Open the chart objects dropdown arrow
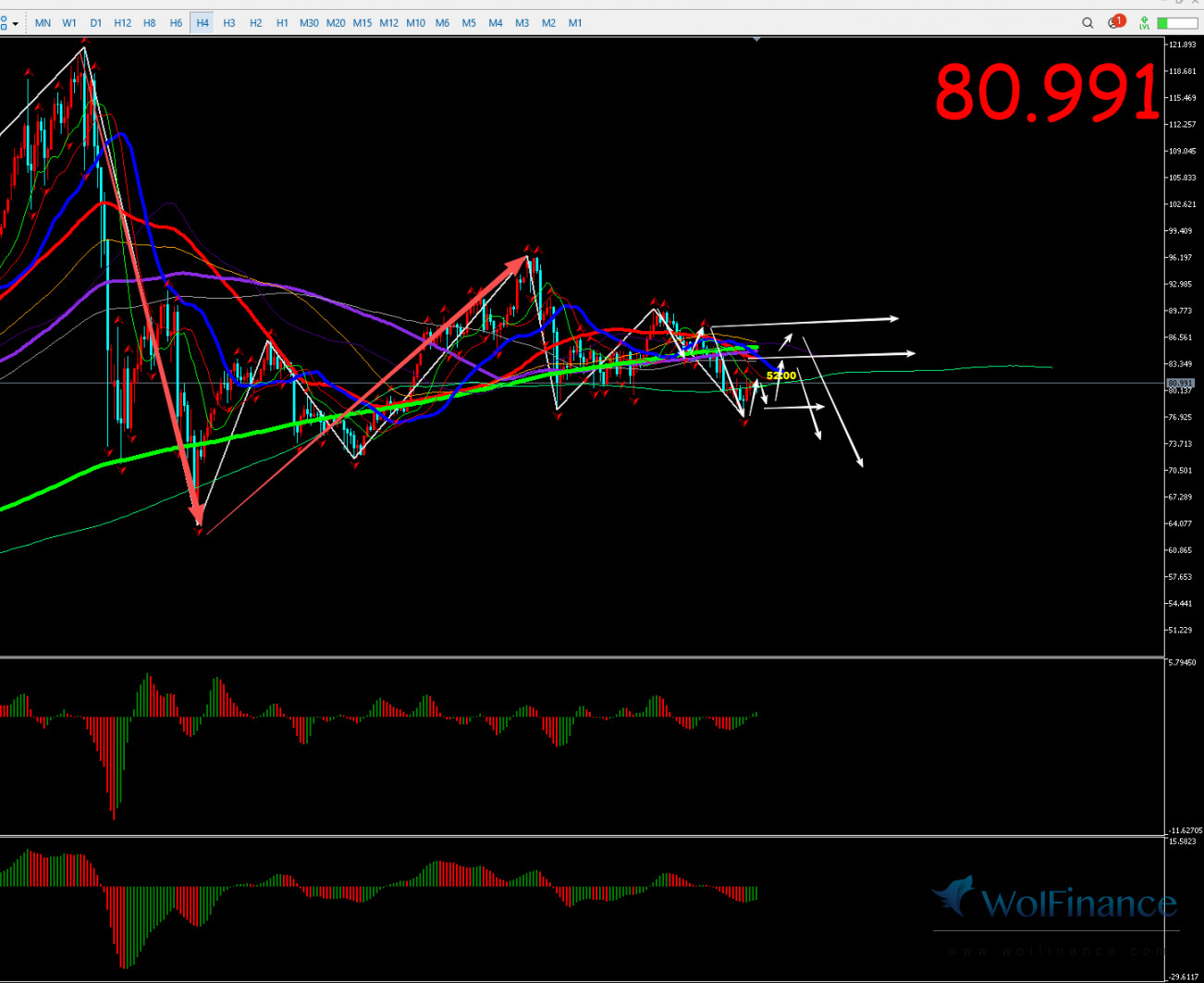 [16, 24]
